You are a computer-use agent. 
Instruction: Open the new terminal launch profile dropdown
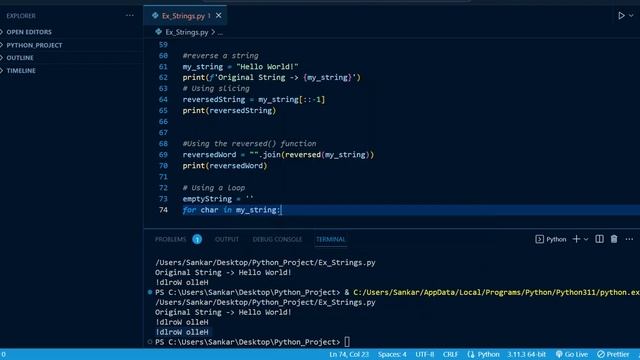tap(586, 239)
